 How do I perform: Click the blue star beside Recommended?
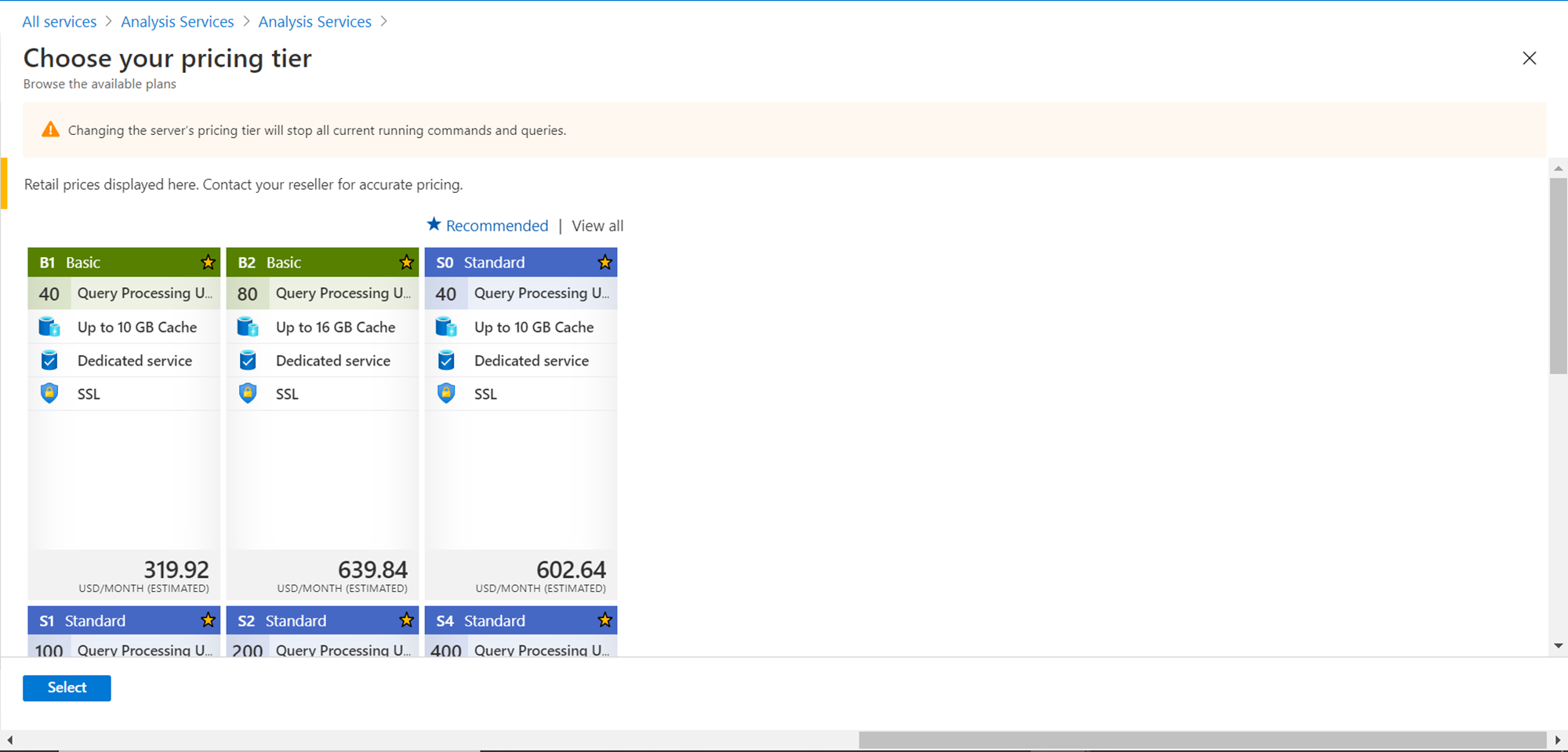434,224
